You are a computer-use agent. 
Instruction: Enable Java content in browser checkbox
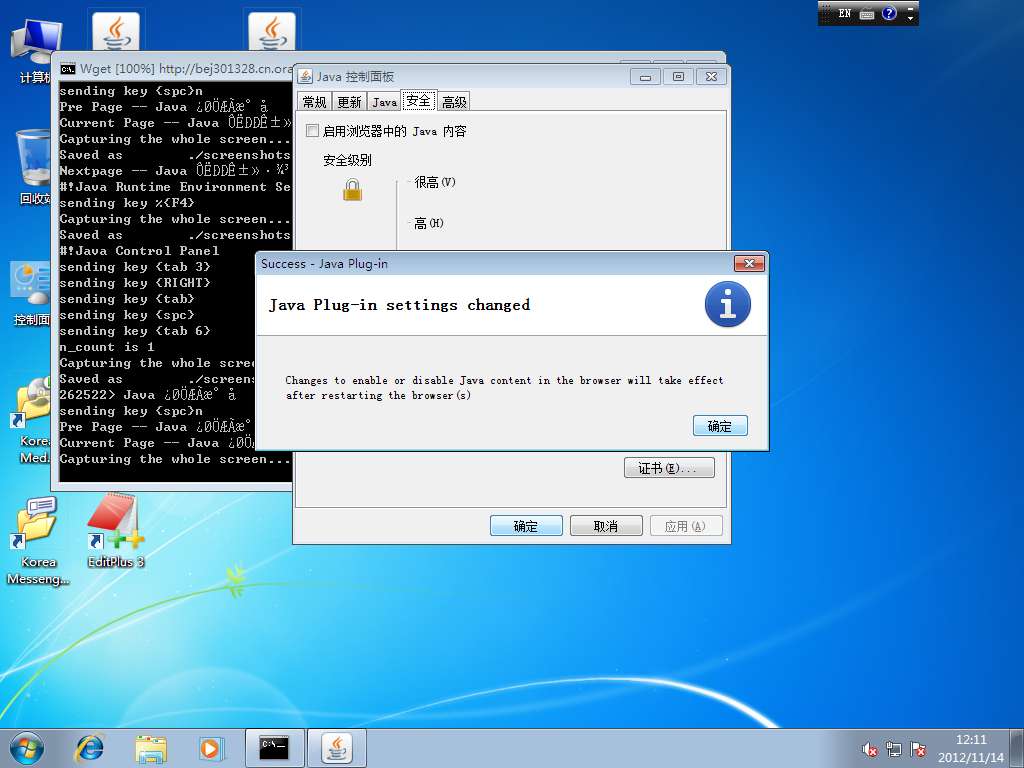click(x=313, y=131)
